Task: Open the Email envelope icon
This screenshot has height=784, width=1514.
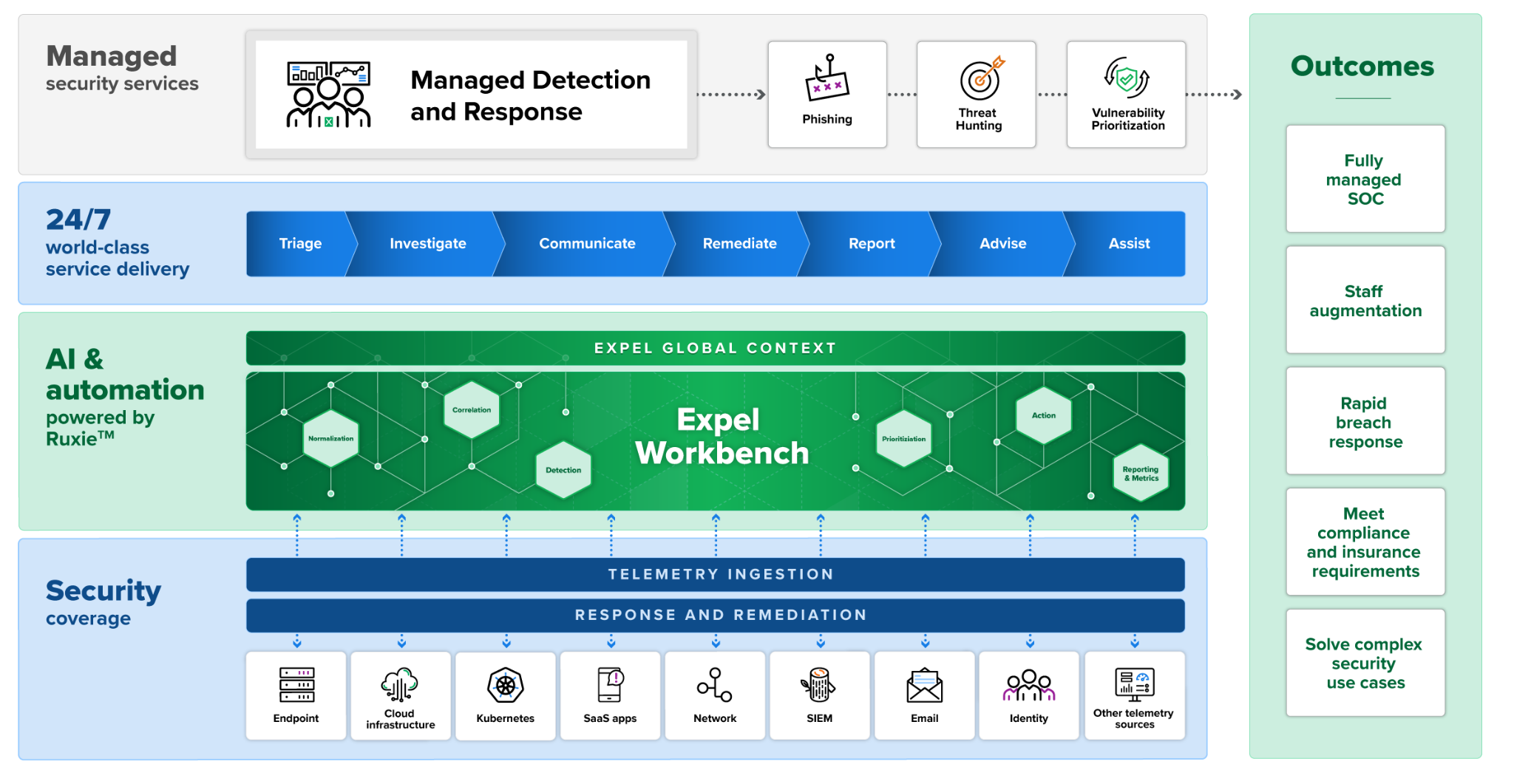Action: (924, 686)
